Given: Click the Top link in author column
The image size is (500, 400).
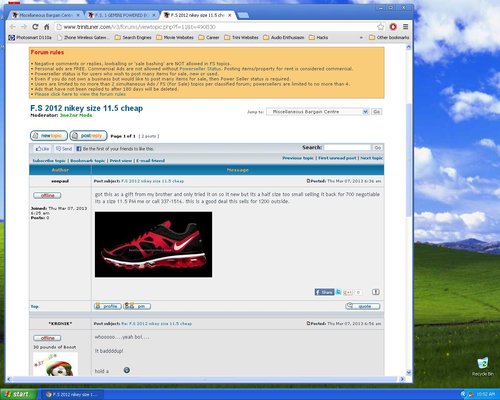Looking at the screenshot, I should (35, 307).
